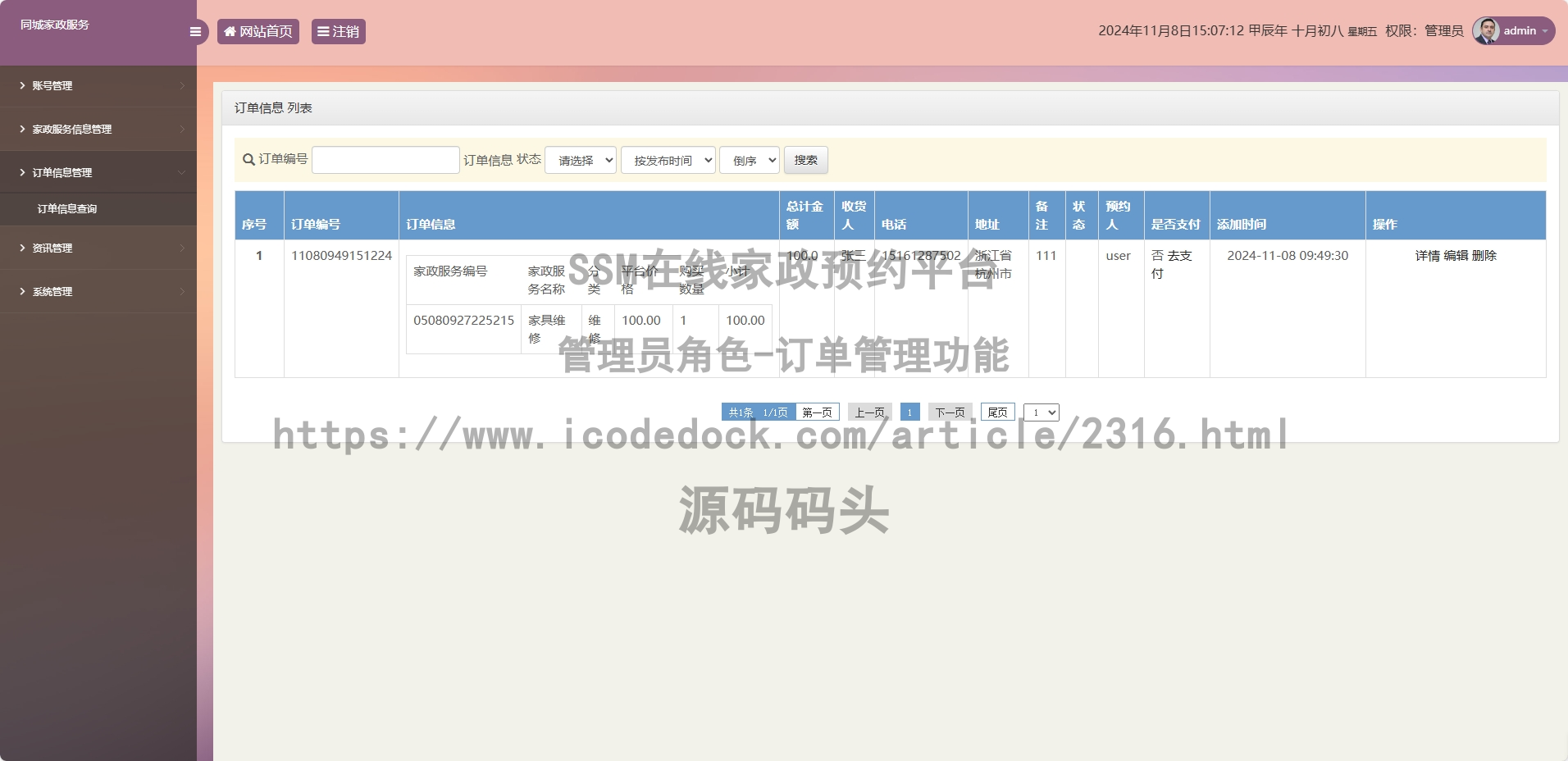Click the 注销 logout button
The image size is (1568, 761).
point(338,31)
